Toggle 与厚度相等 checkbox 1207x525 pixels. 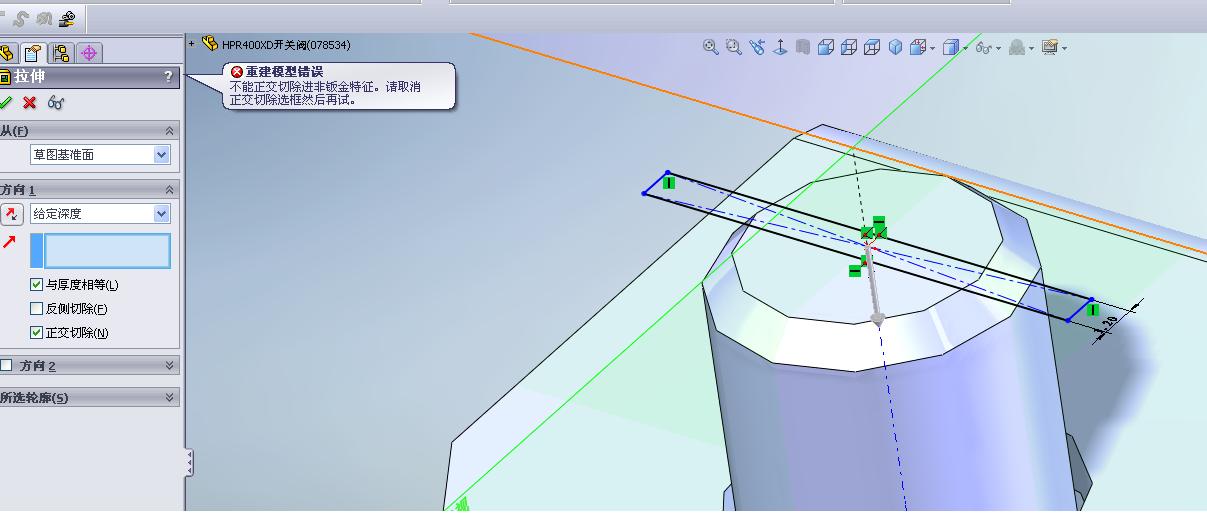pyautogui.click(x=37, y=285)
